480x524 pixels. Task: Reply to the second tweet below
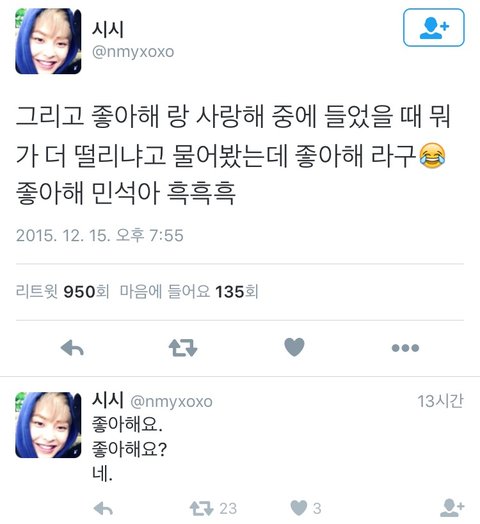103,509
